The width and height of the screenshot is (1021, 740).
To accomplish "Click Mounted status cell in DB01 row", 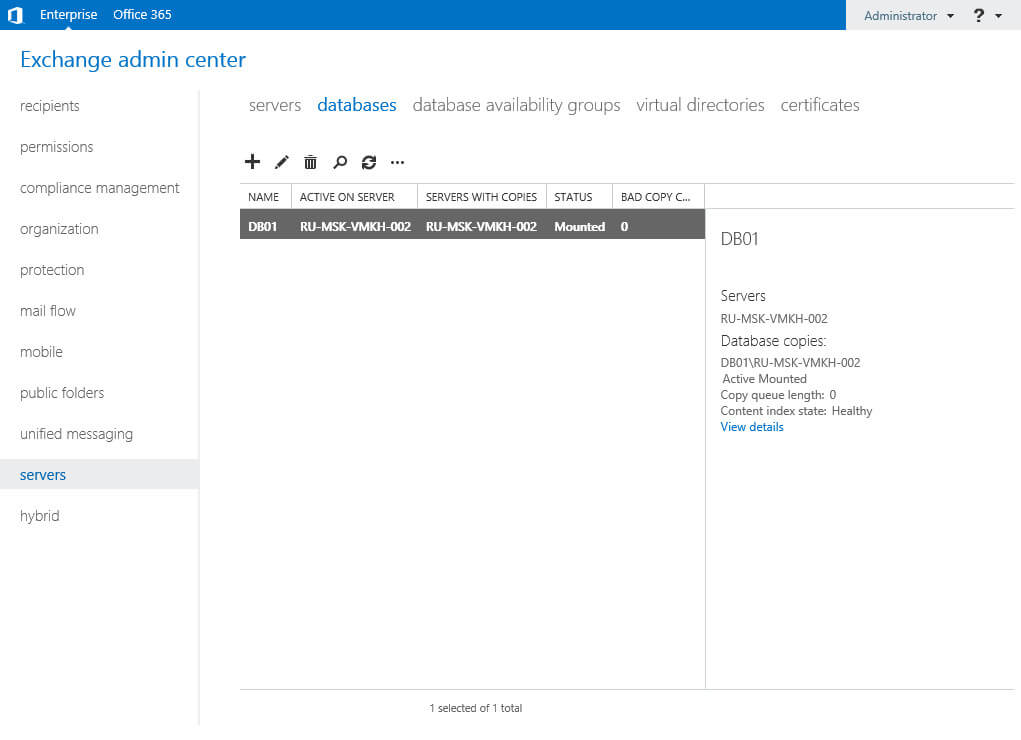I will [x=580, y=227].
